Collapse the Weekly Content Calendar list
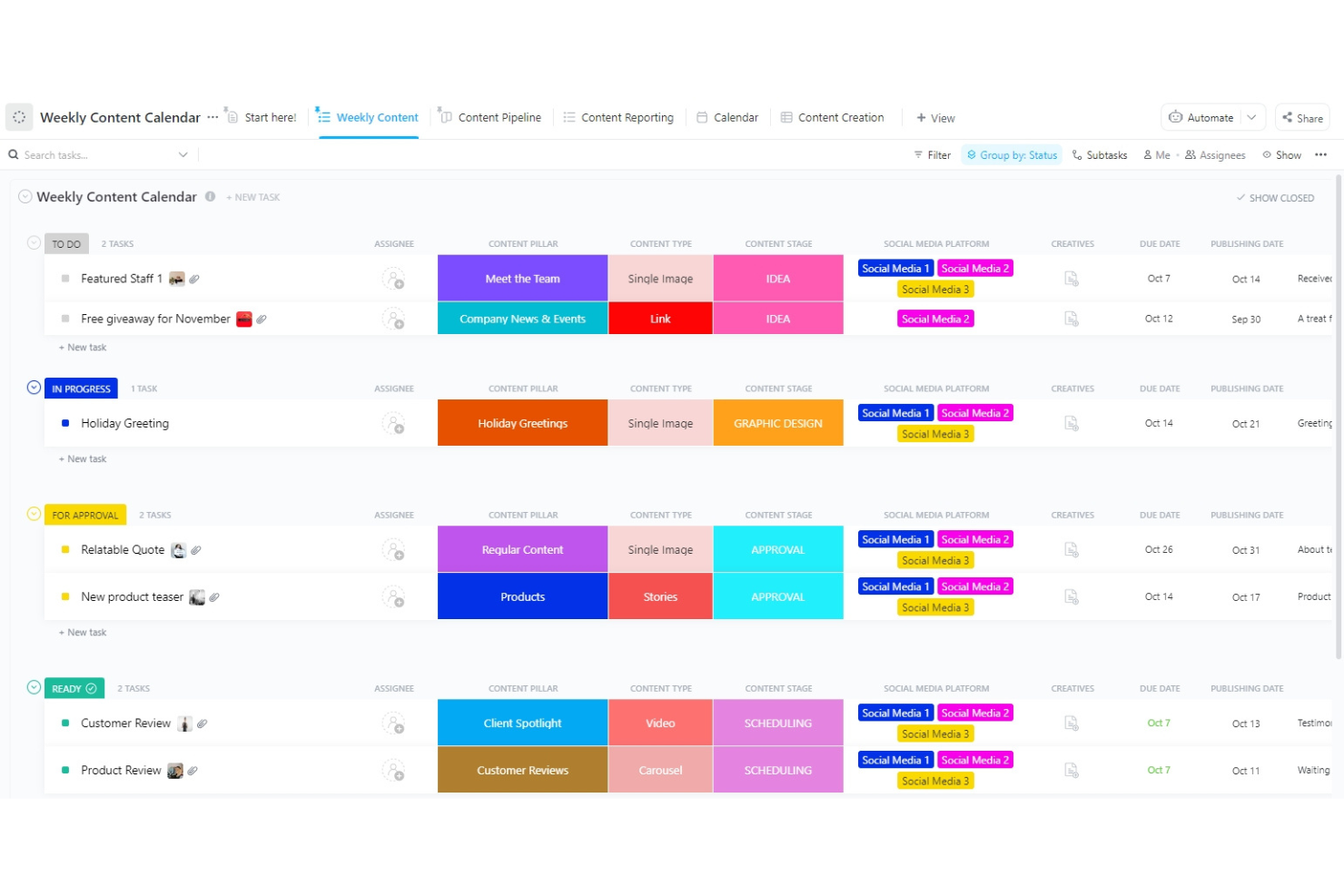1344x896 pixels. point(25,196)
